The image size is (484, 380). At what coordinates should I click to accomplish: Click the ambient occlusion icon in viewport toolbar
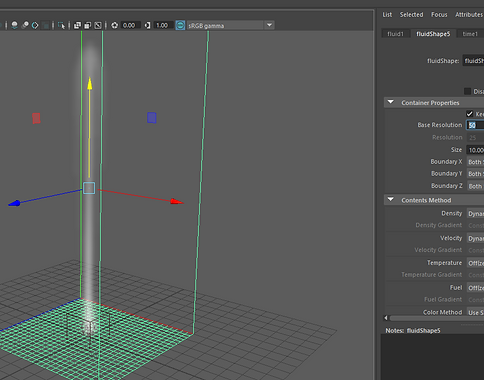[25, 25]
